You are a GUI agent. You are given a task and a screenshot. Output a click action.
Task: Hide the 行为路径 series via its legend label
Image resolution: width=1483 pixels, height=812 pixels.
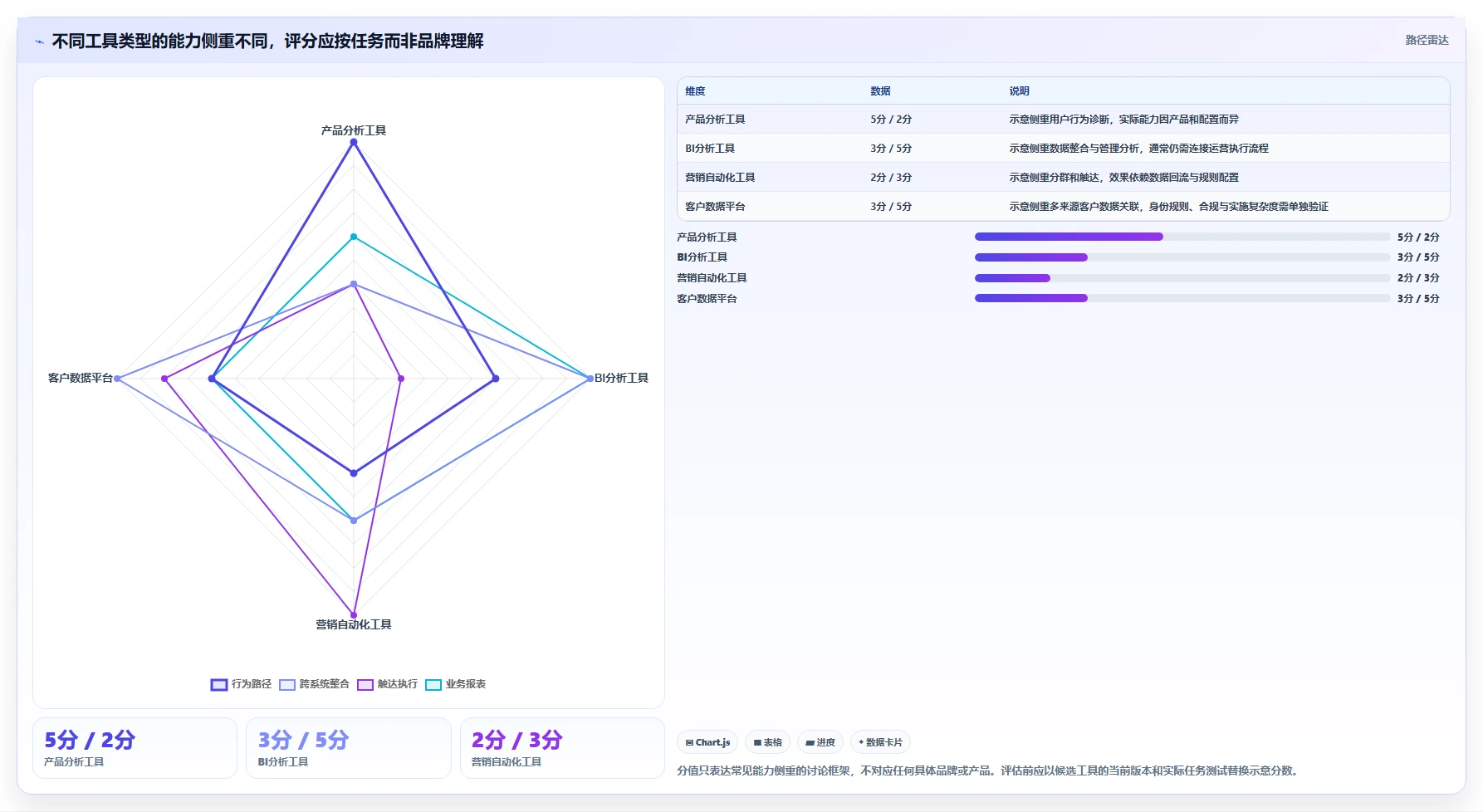252,684
